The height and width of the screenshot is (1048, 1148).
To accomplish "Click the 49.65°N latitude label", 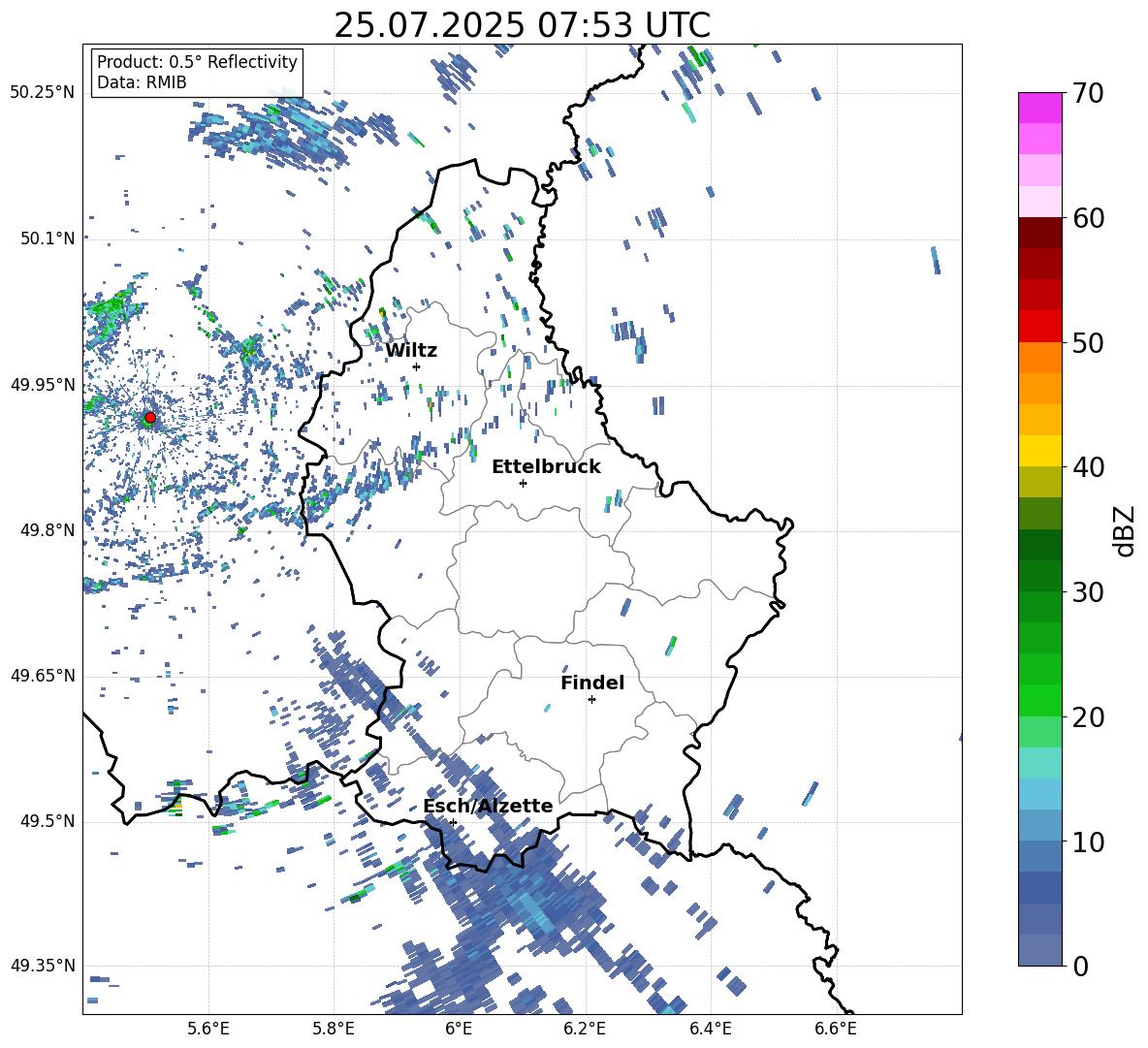I will click(43, 675).
